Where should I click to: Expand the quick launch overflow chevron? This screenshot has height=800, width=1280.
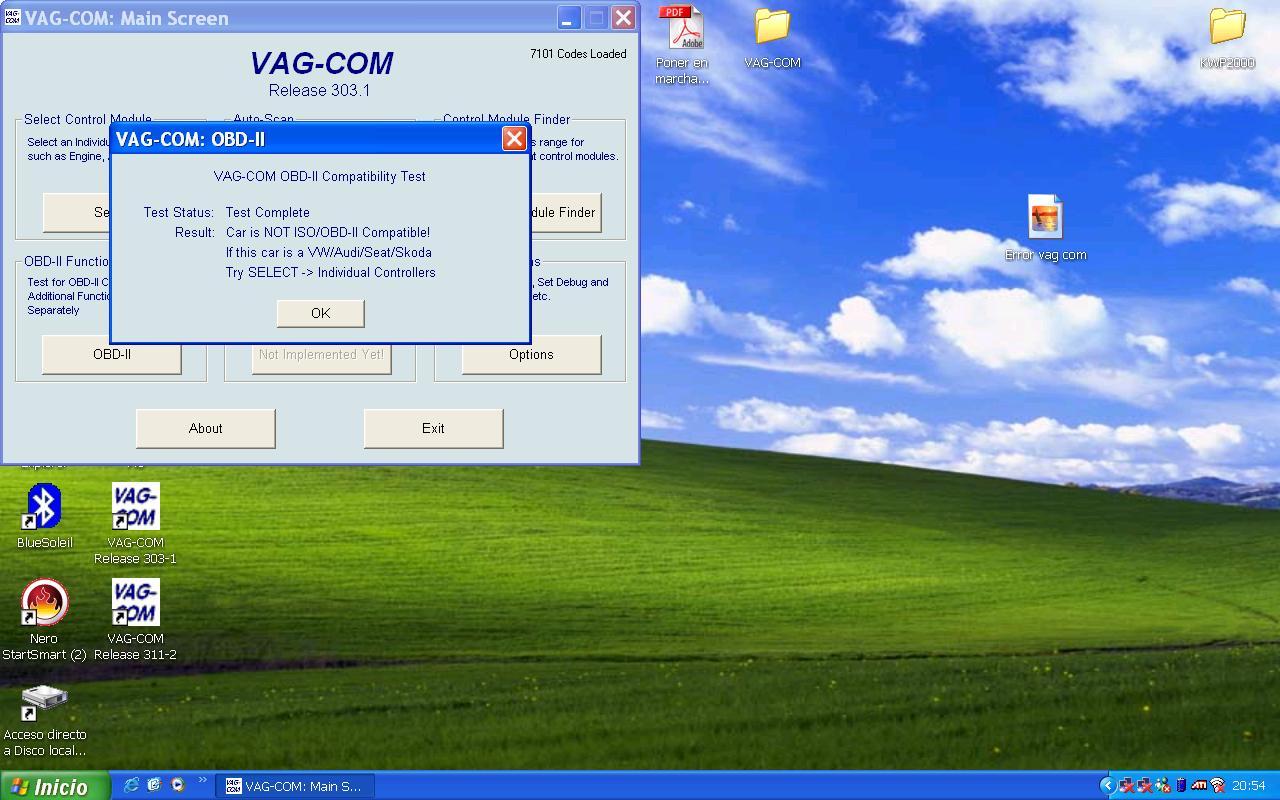(203, 782)
